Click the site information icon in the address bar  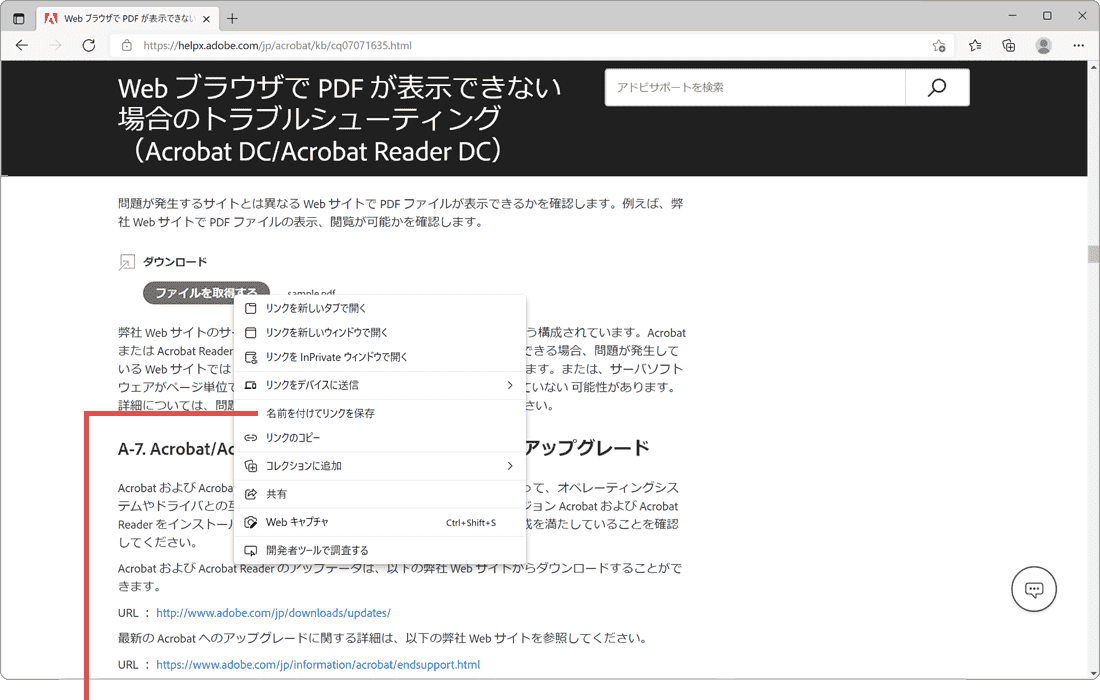point(126,45)
